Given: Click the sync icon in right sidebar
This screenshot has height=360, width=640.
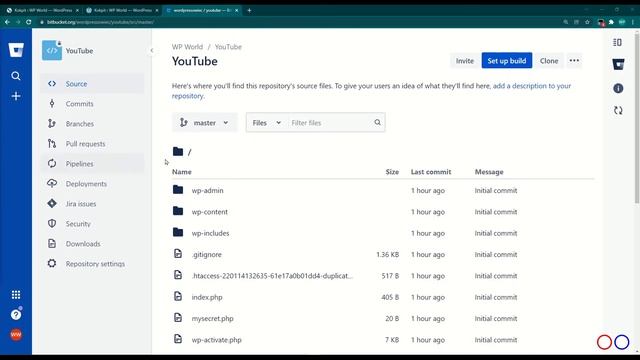Looking at the screenshot, I should tap(618, 110).
